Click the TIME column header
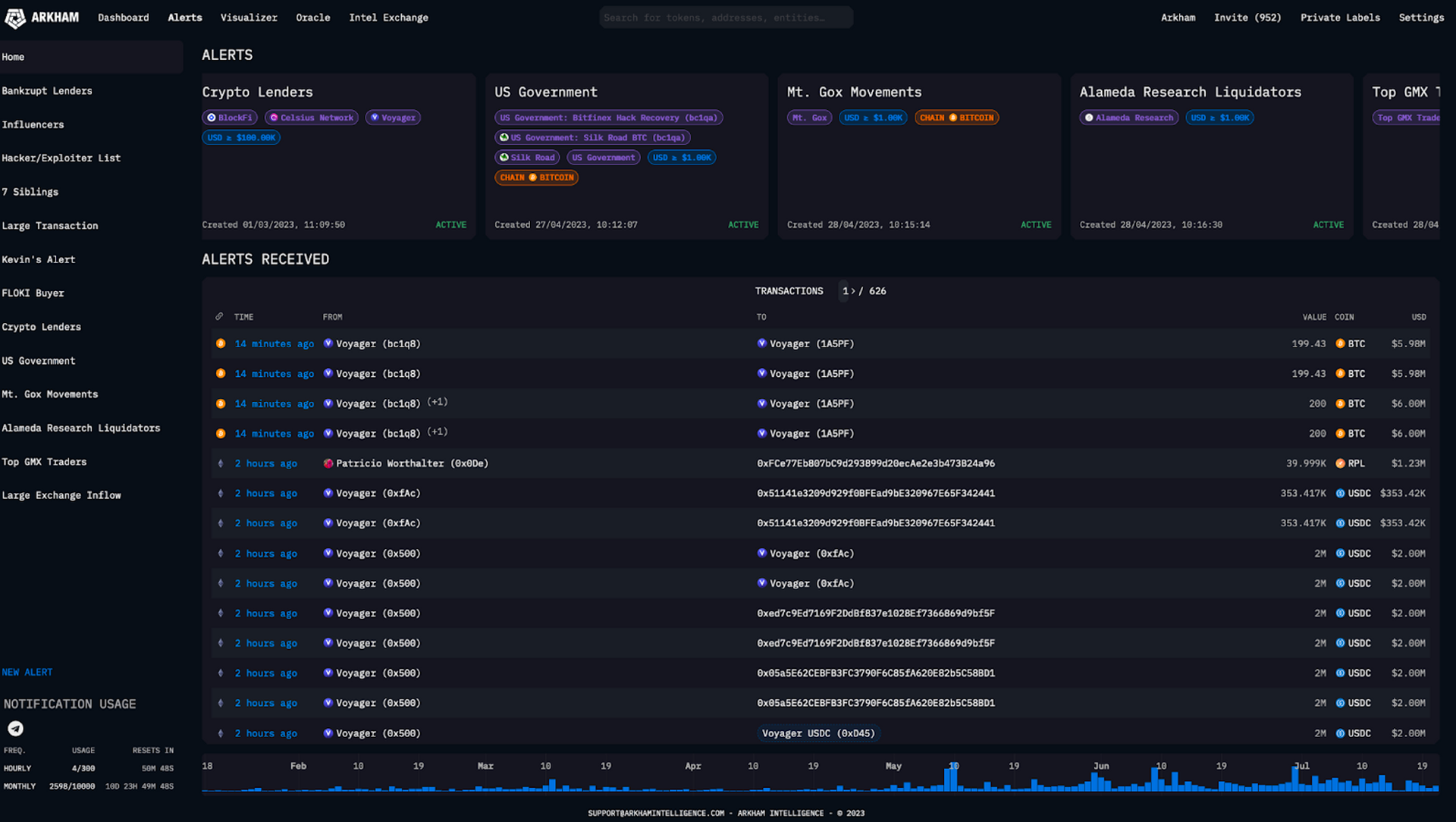Viewport: 1456px width, 822px height. (x=243, y=317)
